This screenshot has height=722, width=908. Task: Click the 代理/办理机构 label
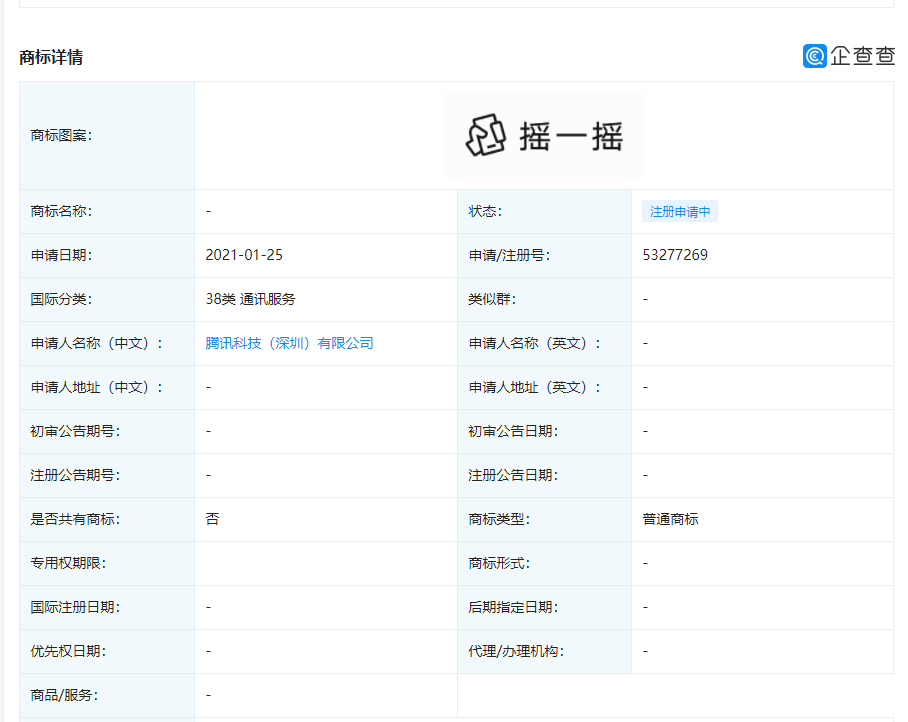tap(516, 651)
